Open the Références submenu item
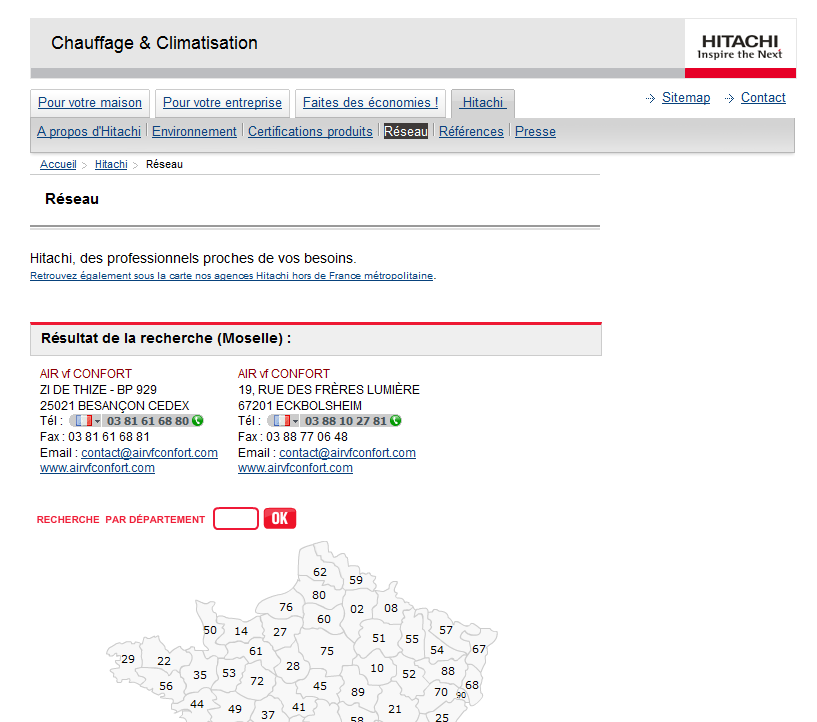The width and height of the screenshot is (817, 722). click(x=471, y=132)
